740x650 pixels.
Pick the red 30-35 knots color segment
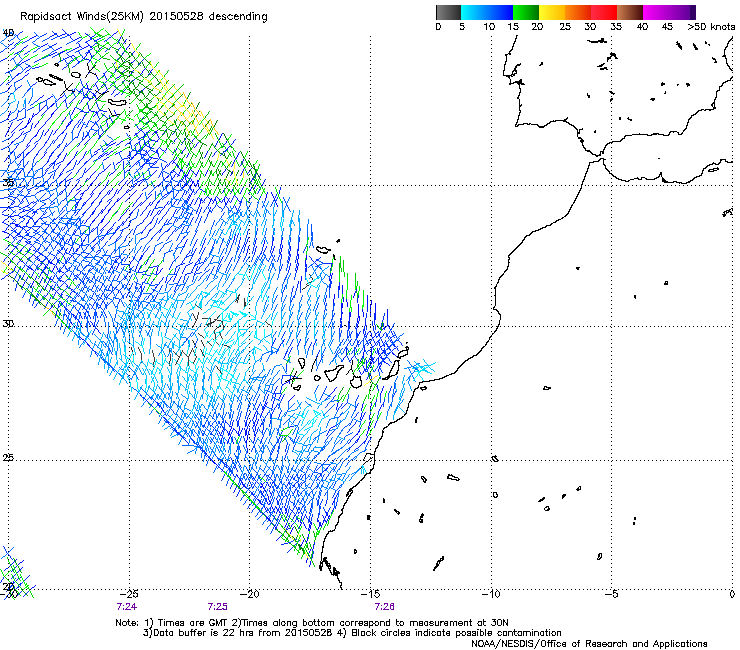click(604, 12)
